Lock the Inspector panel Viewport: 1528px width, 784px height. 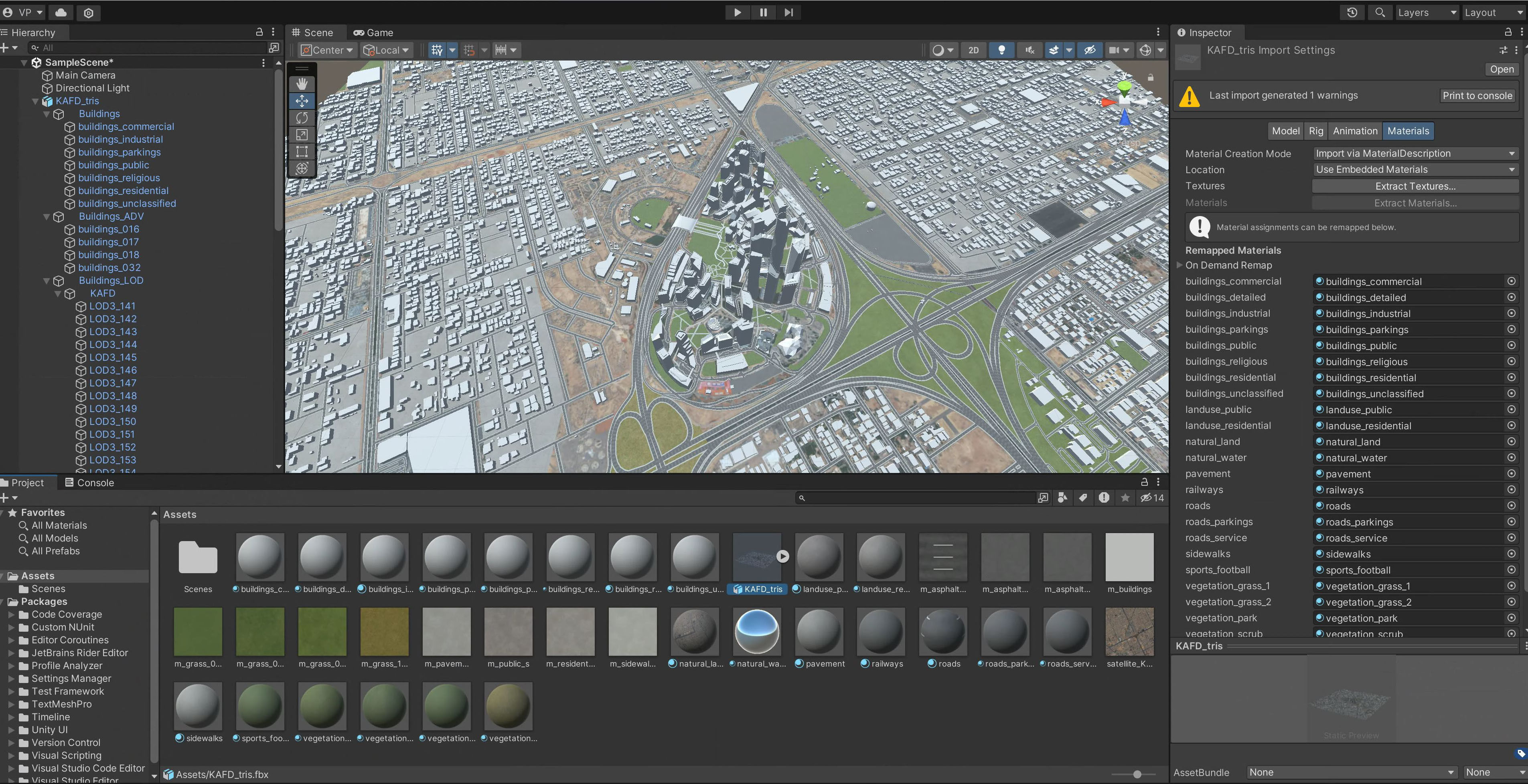[1508, 32]
